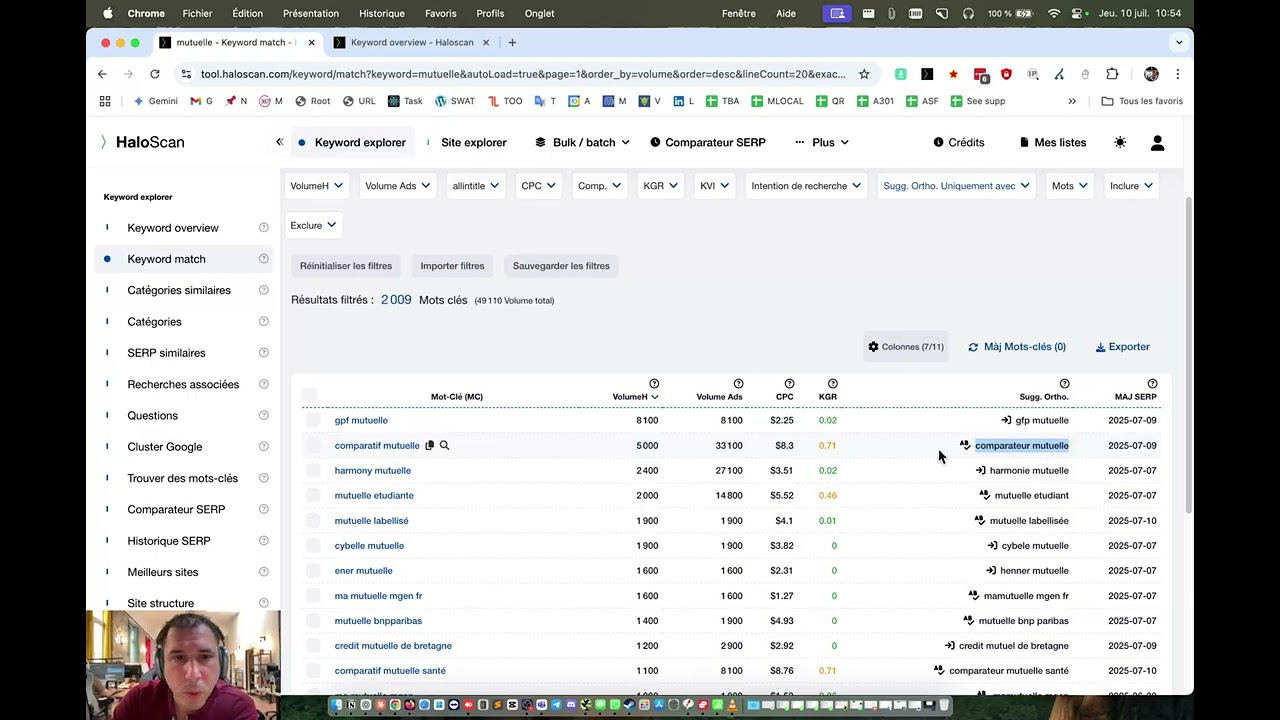Check the row box for ma mutuelle mgen fr

313,595
